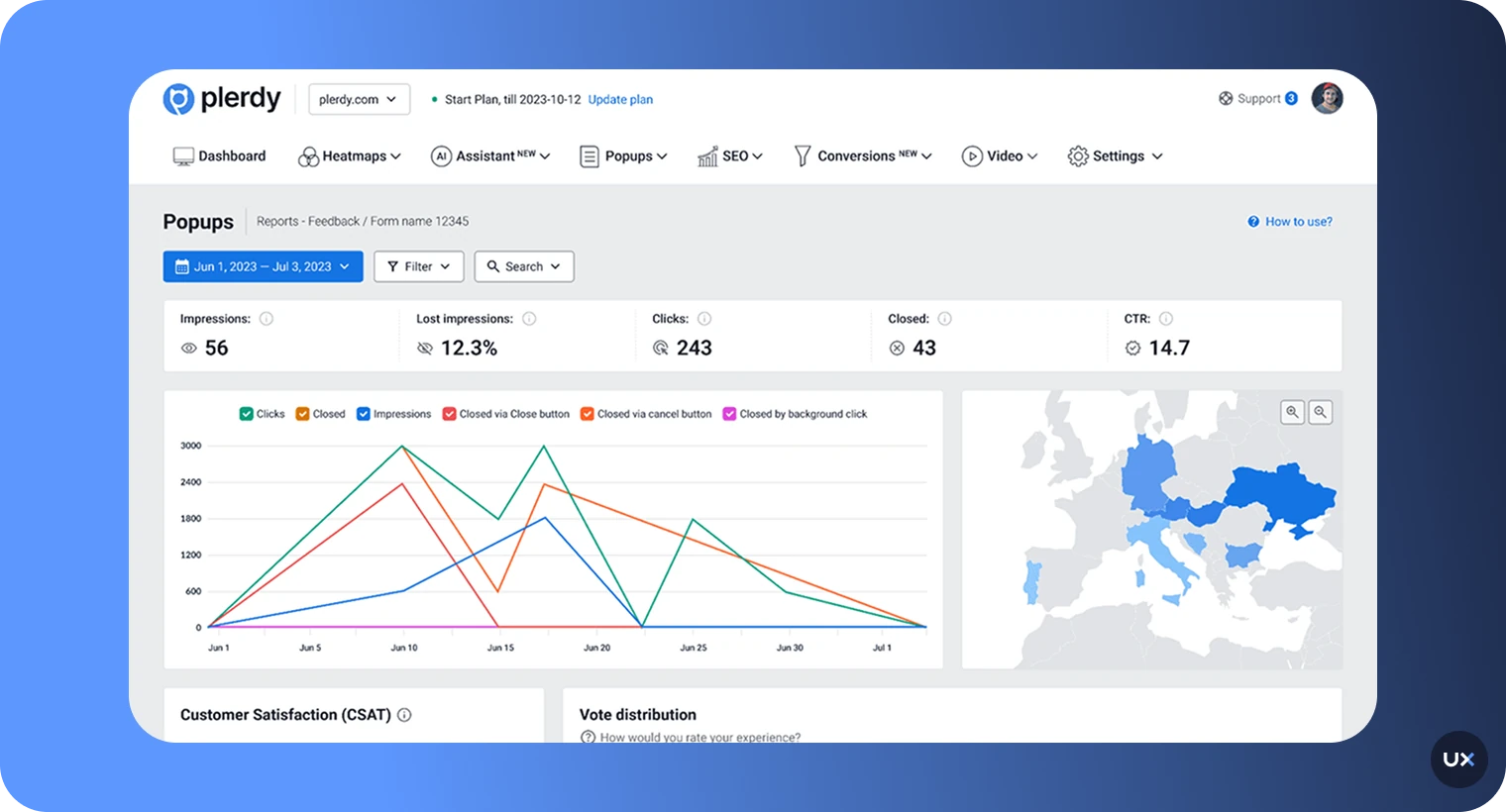Zoom out on the map
Image resolution: width=1506 pixels, height=812 pixels.
pyautogui.click(x=1320, y=412)
